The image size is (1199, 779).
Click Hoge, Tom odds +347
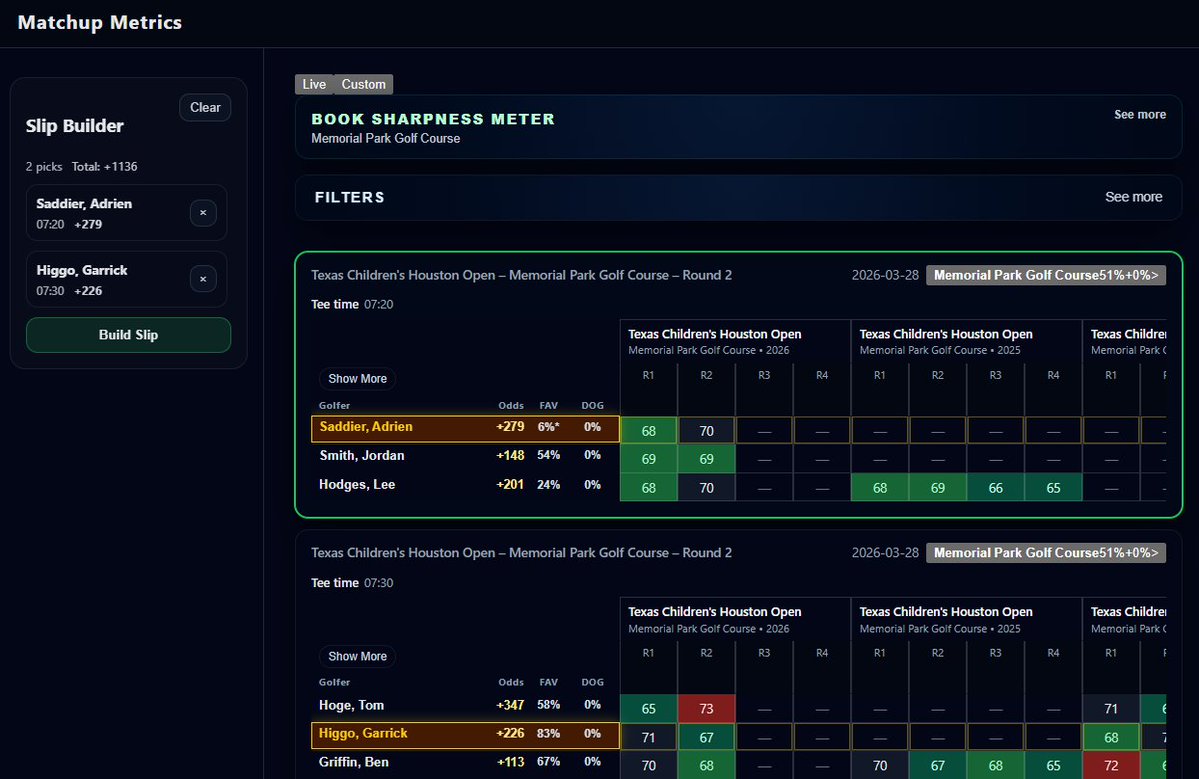tap(510, 705)
